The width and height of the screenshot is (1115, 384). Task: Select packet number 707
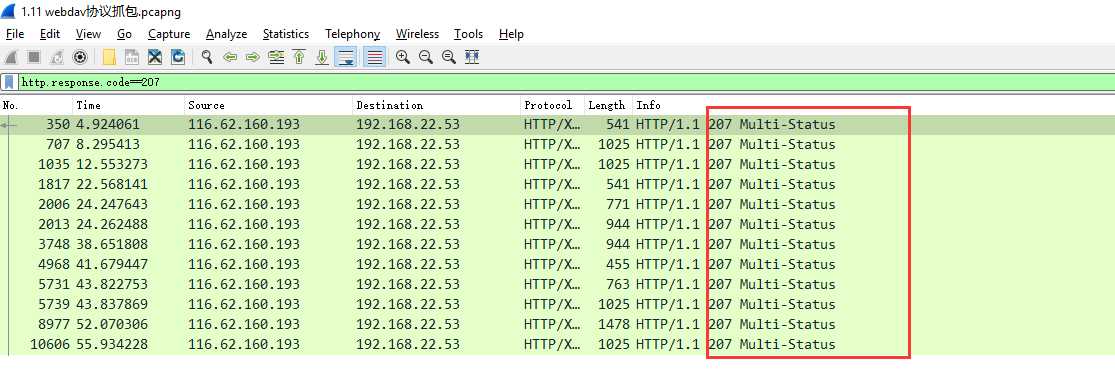(558, 144)
